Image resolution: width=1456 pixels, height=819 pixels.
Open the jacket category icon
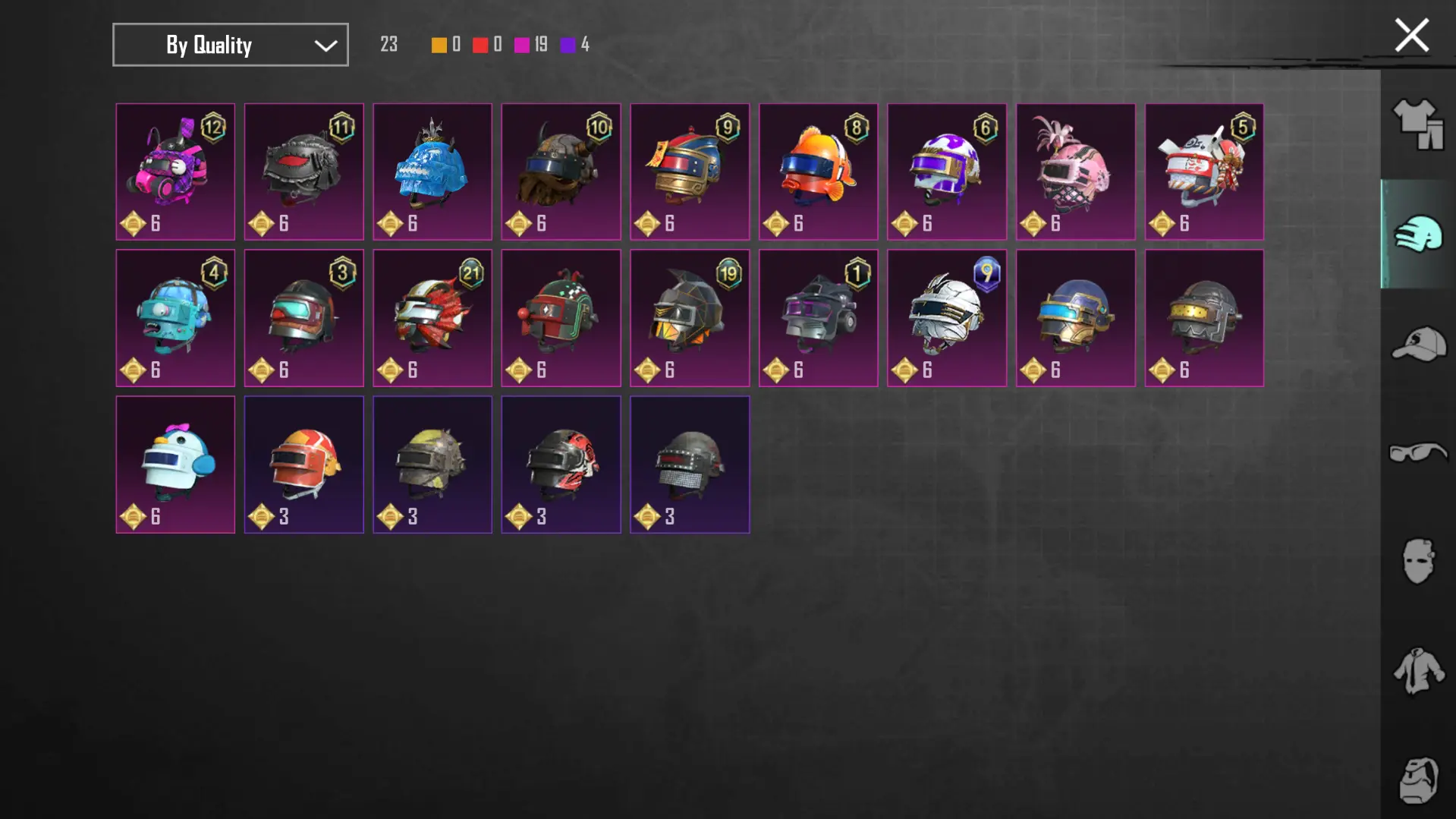pyautogui.click(x=1417, y=670)
